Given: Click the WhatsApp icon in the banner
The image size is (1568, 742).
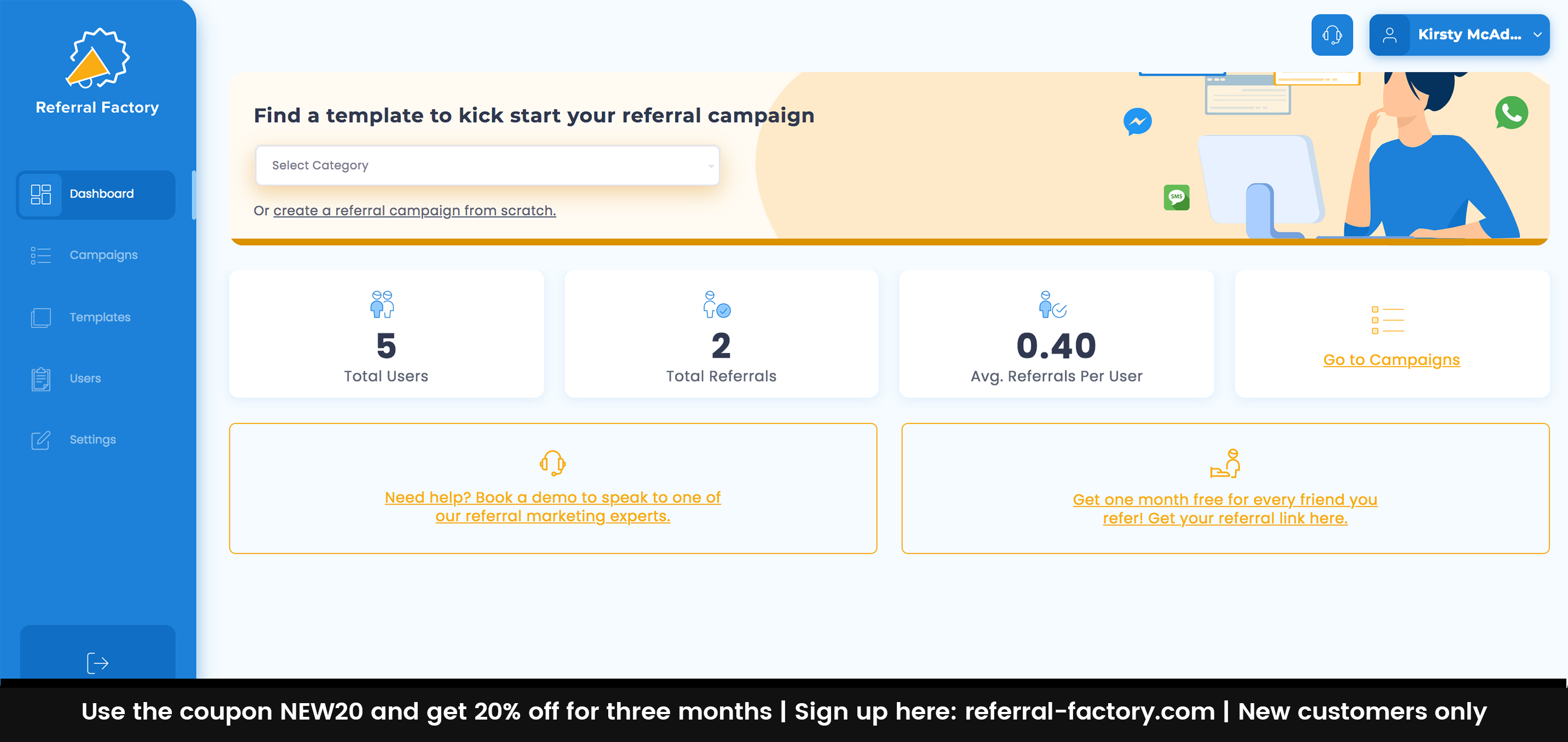Looking at the screenshot, I should [1512, 113].
